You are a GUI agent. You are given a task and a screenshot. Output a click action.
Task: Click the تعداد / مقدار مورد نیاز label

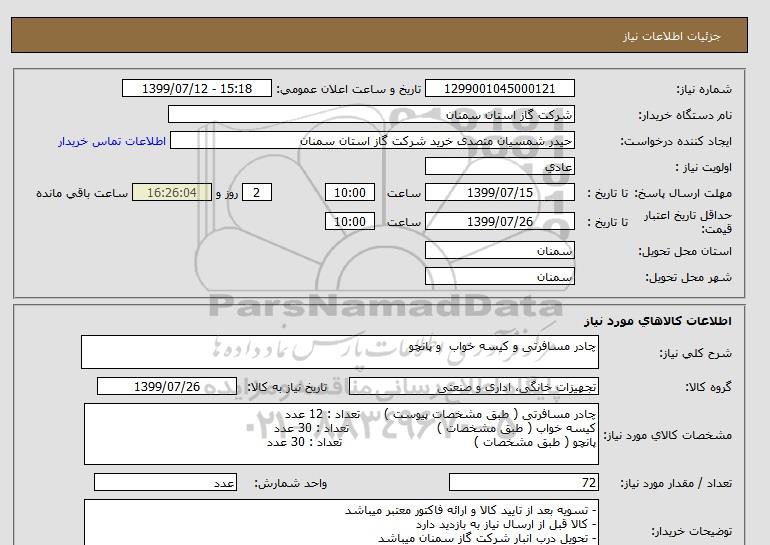pos(676,484)
